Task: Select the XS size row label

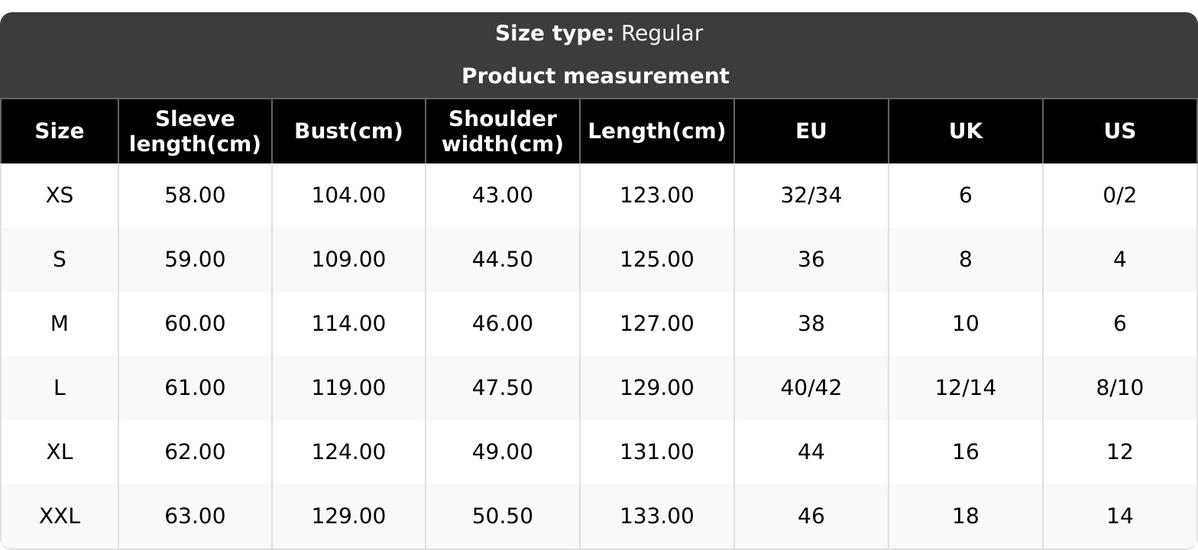Action: coord(59,195)
